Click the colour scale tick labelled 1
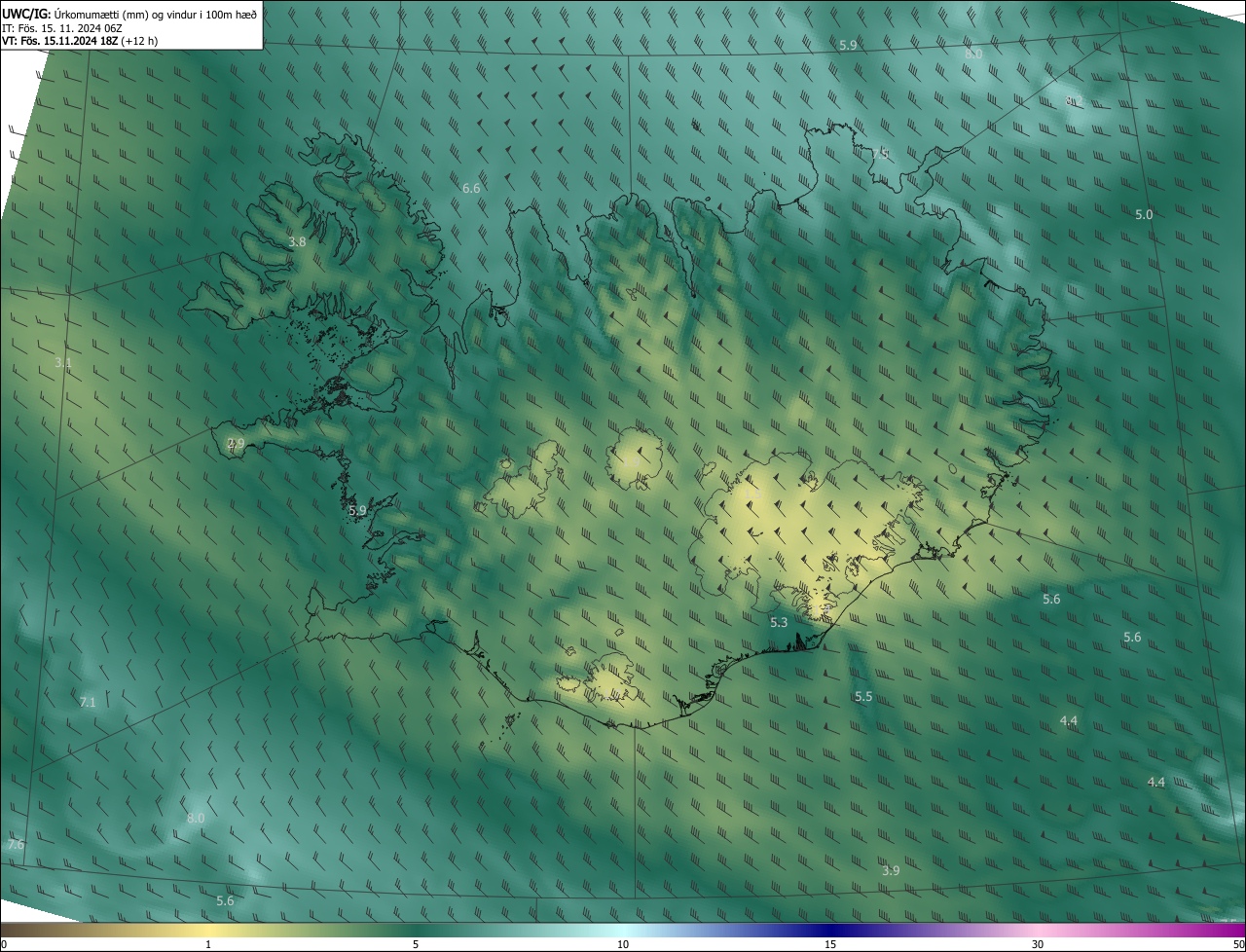Screen dimensions: 1246x952 pos(208,944)
